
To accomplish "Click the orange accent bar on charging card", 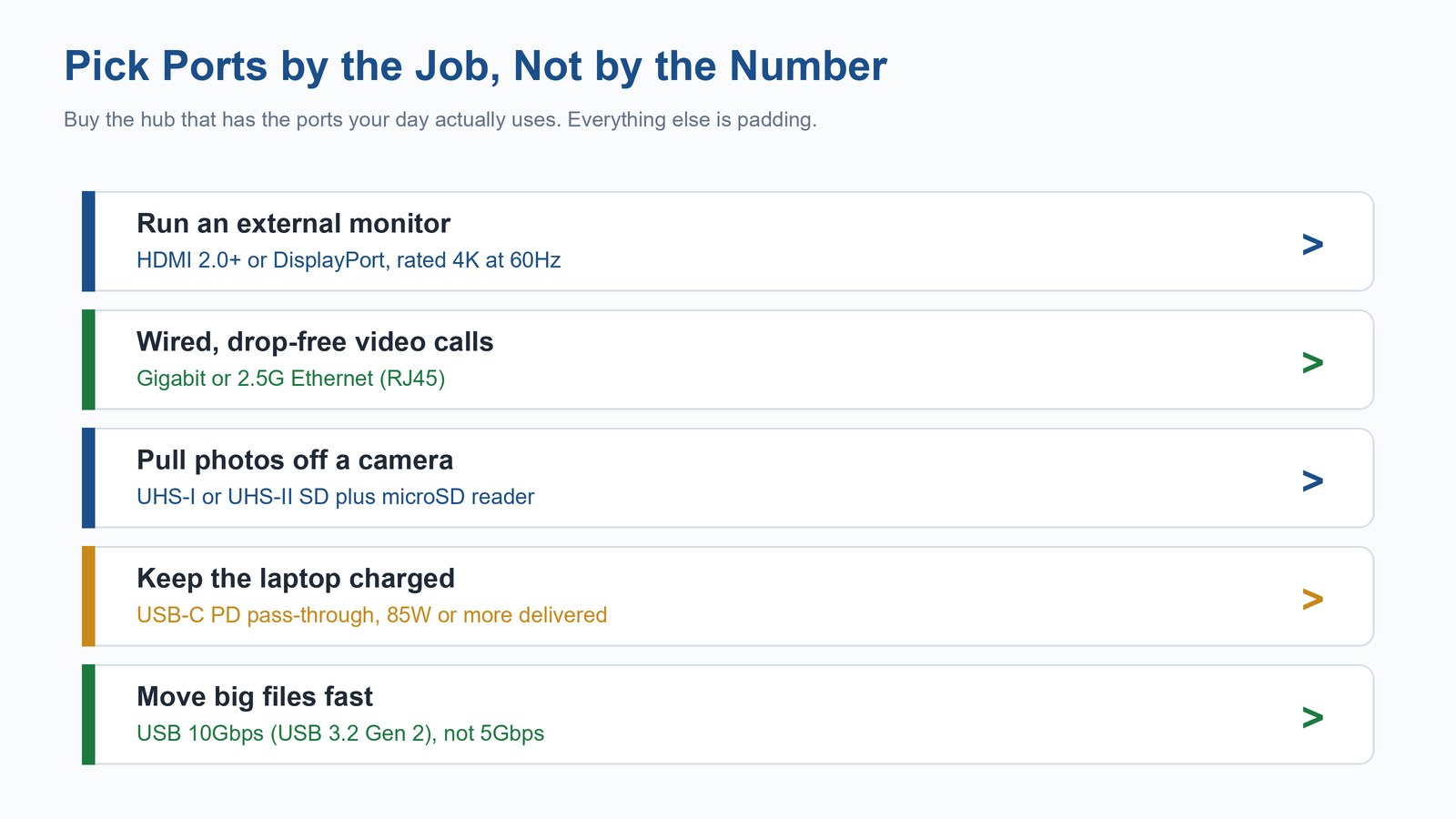I will coord(88,596).
